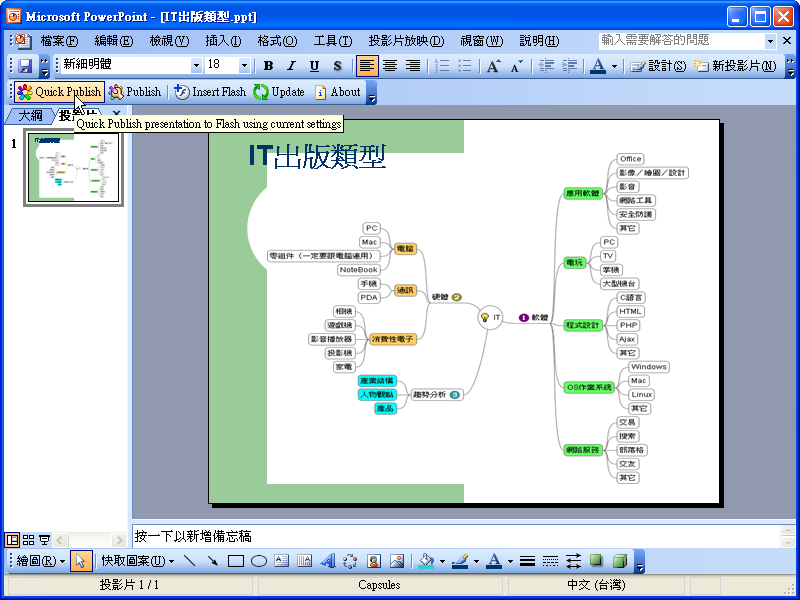
Task: Center the text alignment
Action: [390, 66]
